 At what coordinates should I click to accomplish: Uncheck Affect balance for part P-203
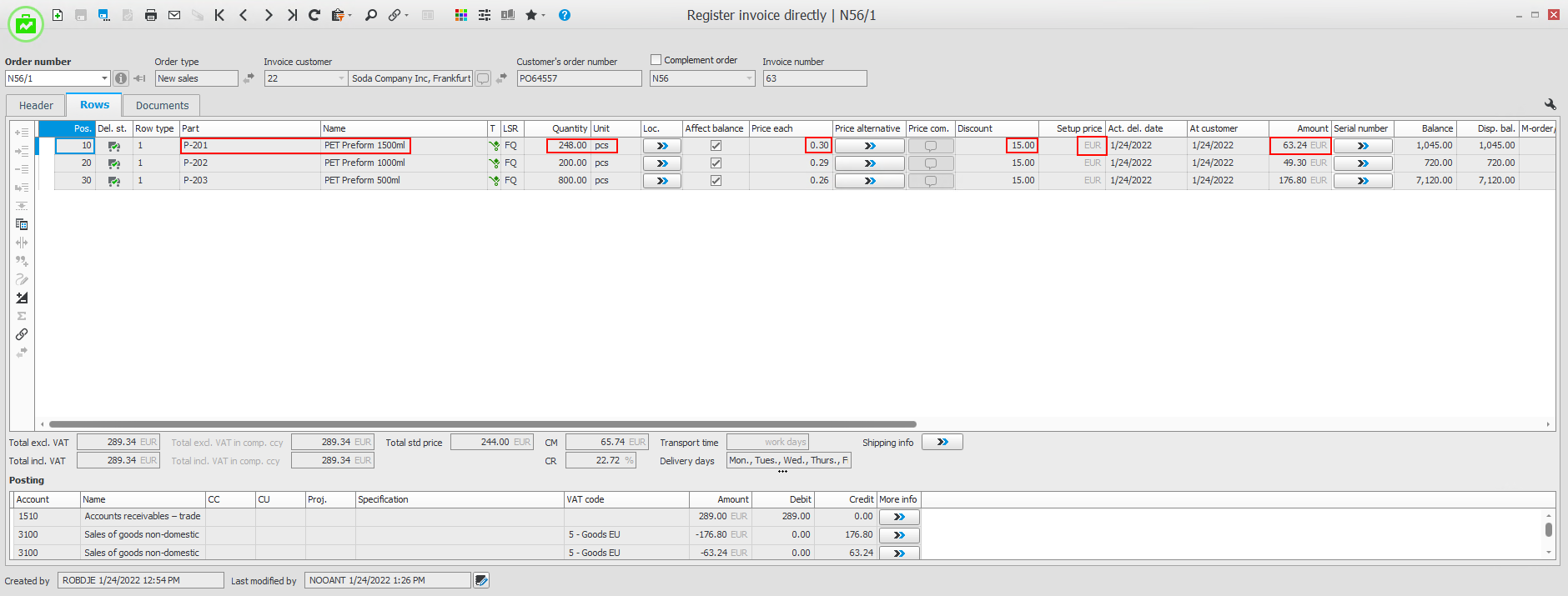[716, 181]
